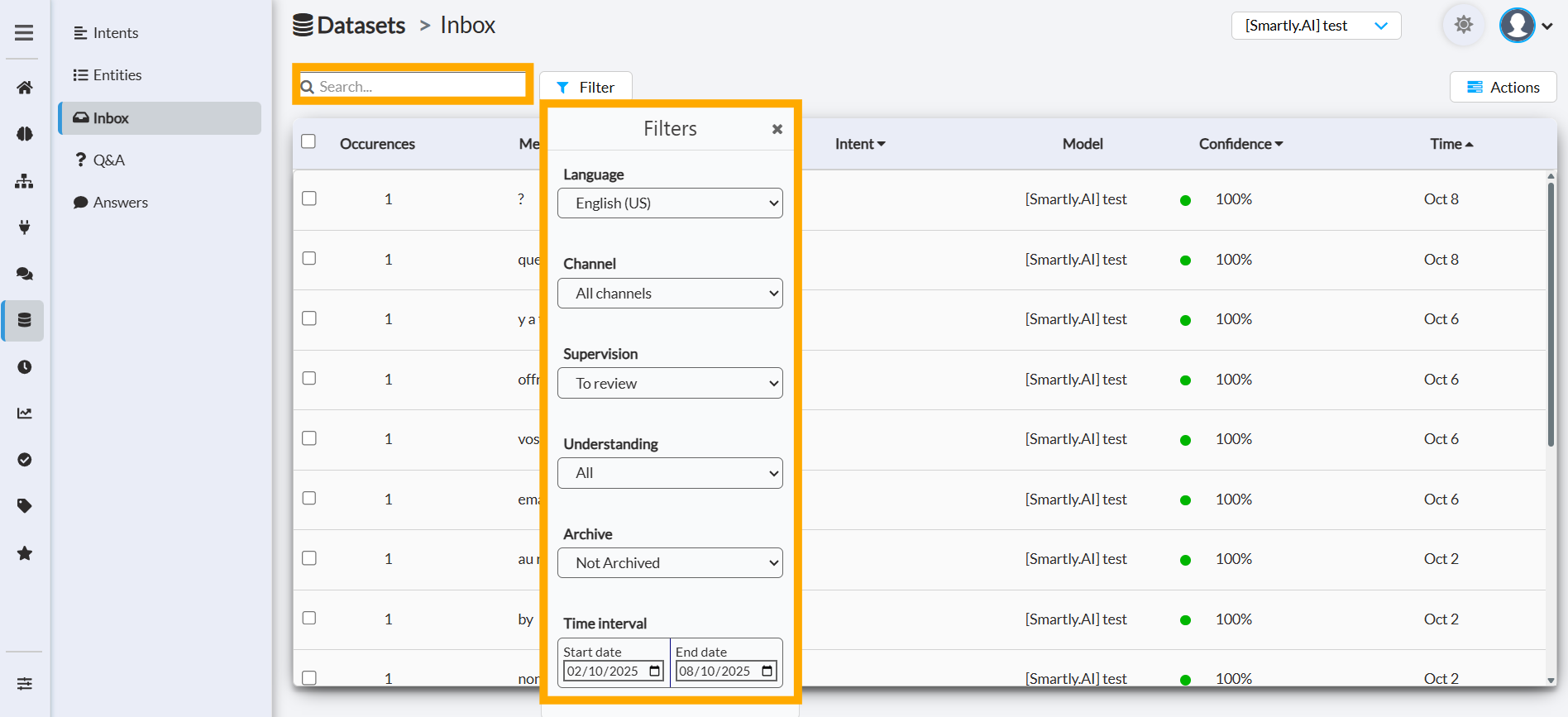The image size is (1568, 717).
Task: Open the Channel dropdown
Action: [670, 294]
